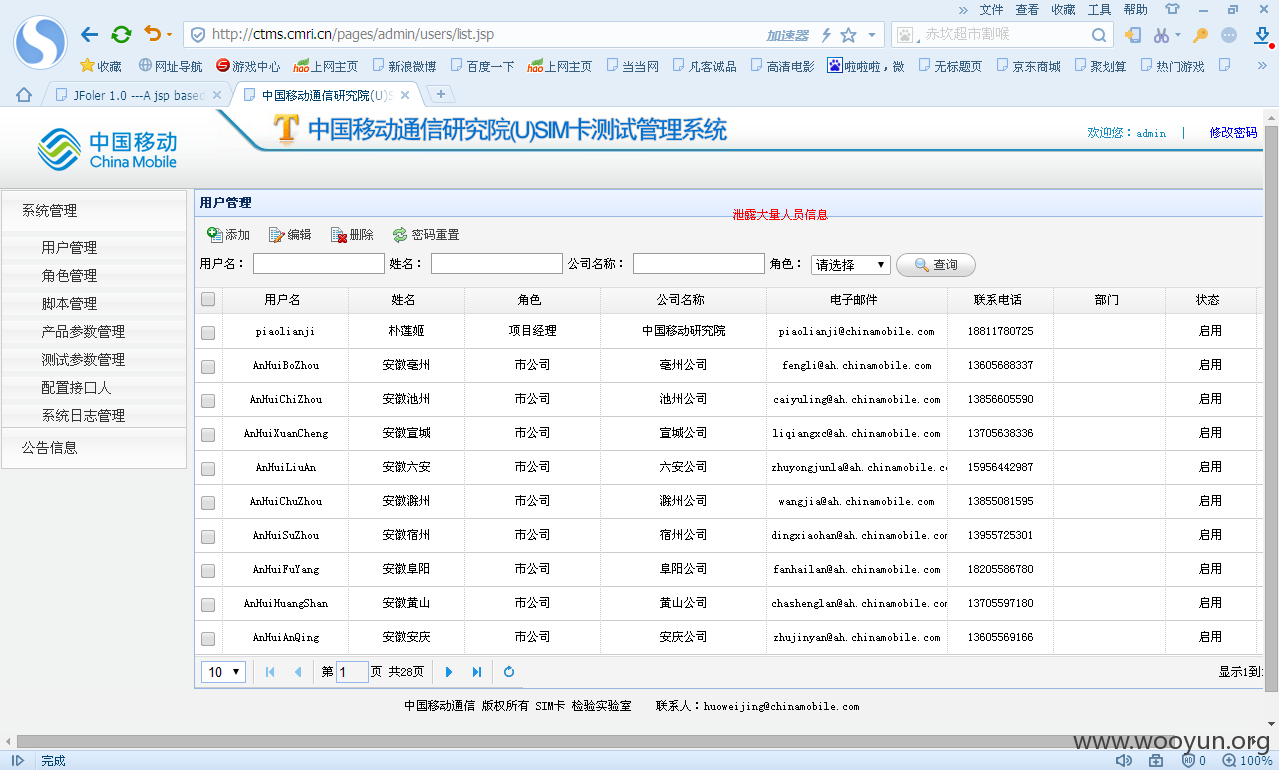Click the 公司名称 input field

pos(699,264)
